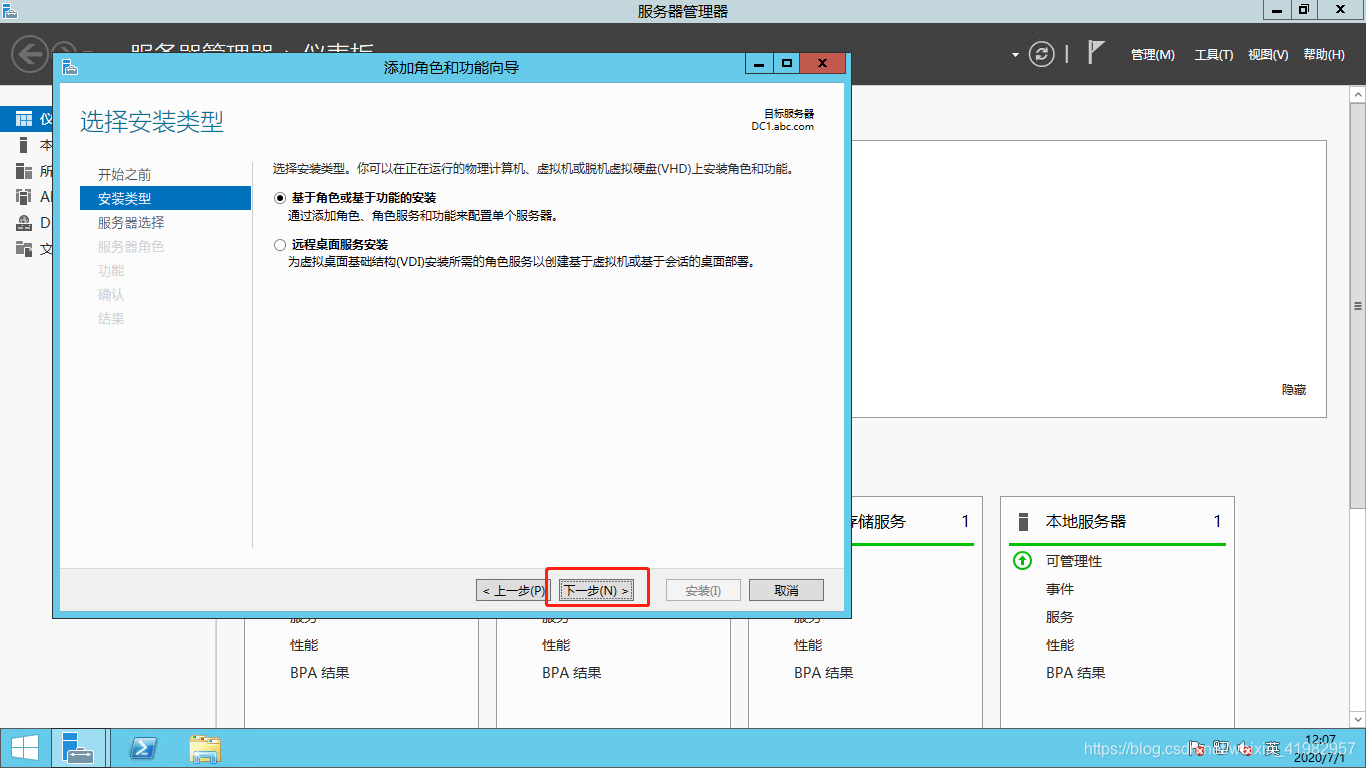Launch PowerShell from the taskbar

pyautogui.click(x=144, y=748)
